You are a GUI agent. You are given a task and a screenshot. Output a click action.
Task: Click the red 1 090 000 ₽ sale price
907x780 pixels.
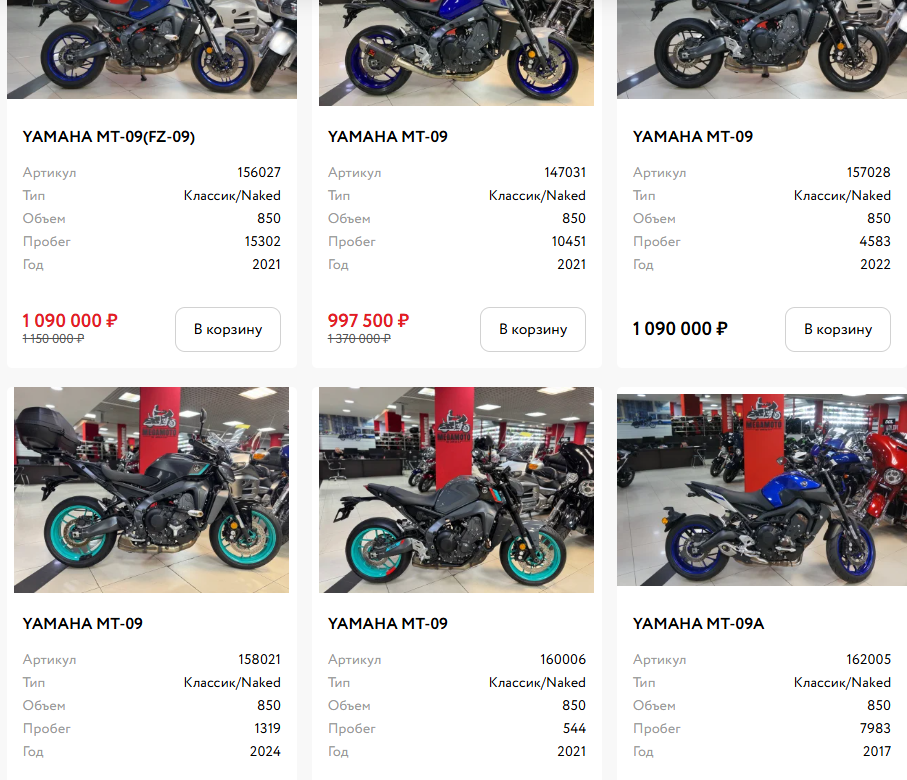pyautogui.click(x=70, y=321)
